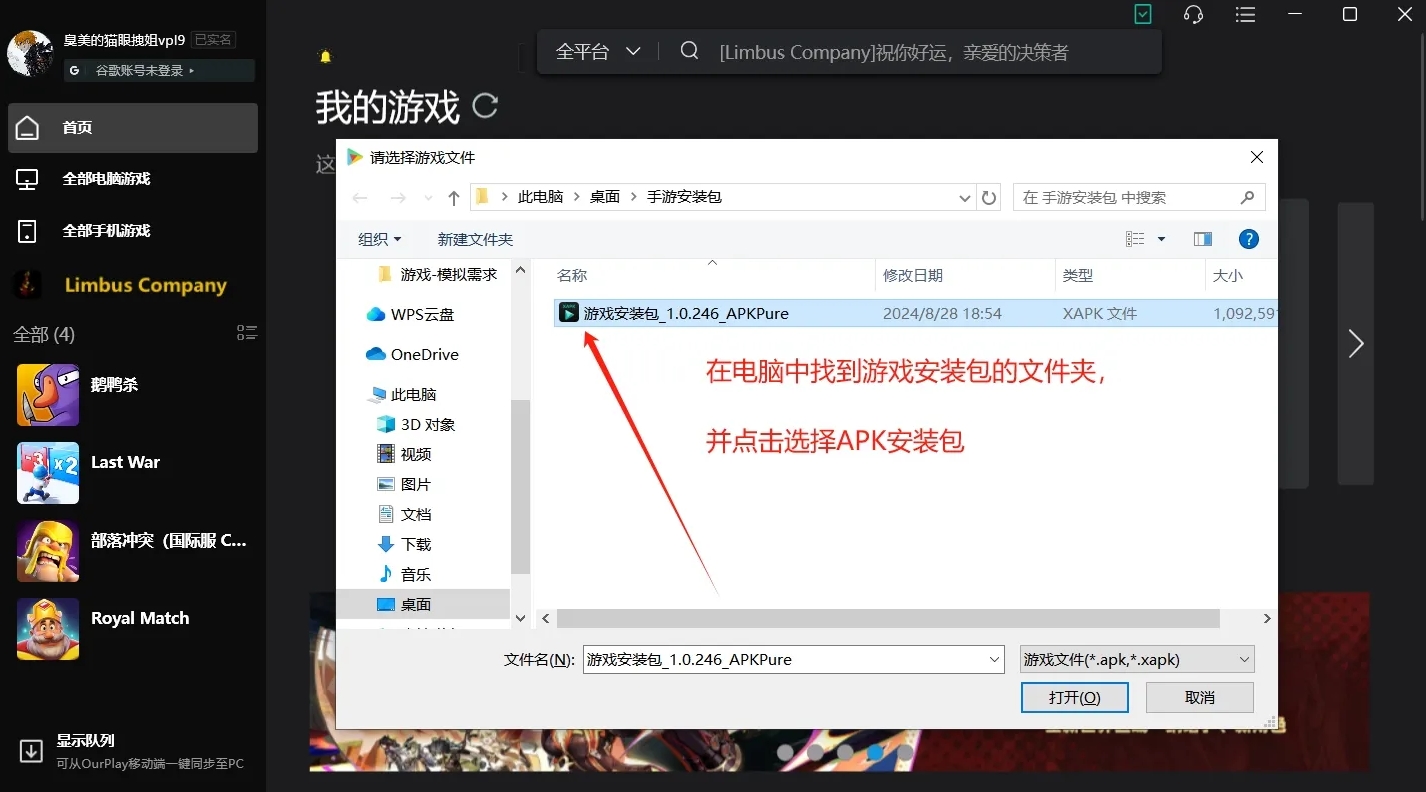Go up one folder level
Viewport: 1426px width, 792px height.
(454, 198)
